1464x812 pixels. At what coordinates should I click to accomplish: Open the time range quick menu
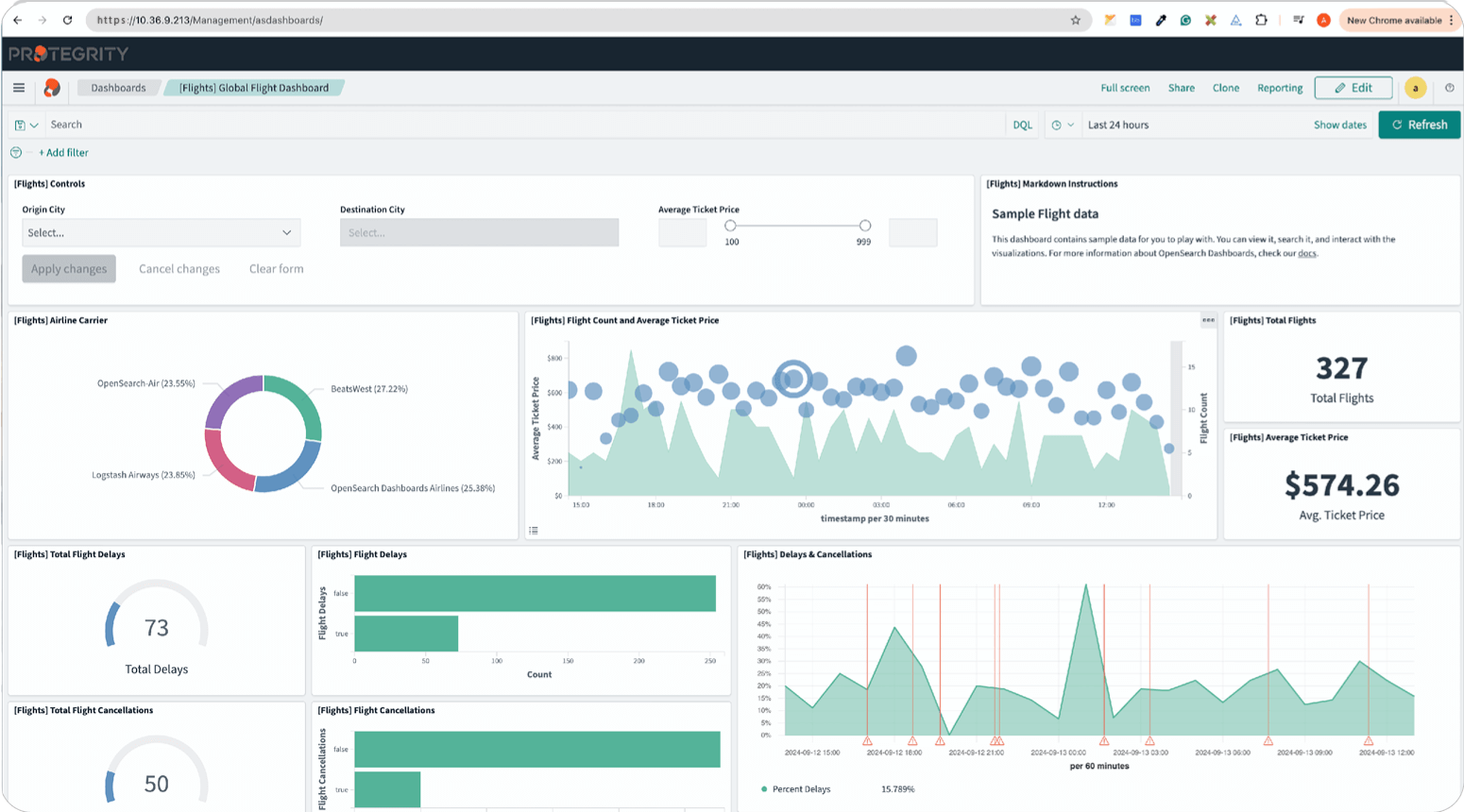(1063, 125)
